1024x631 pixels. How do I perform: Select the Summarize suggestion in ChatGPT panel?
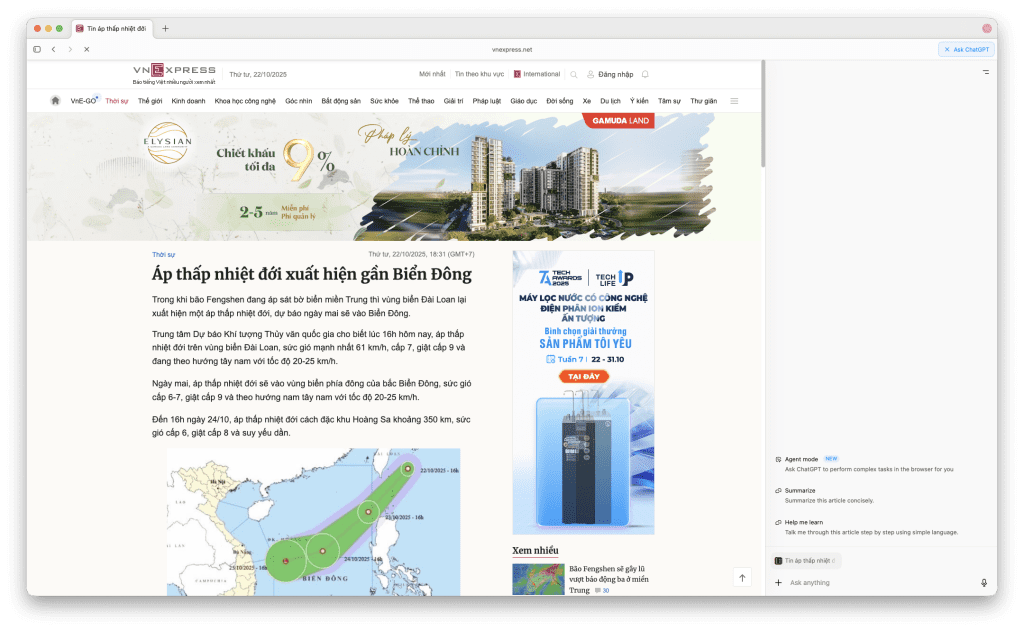[799, 491]
